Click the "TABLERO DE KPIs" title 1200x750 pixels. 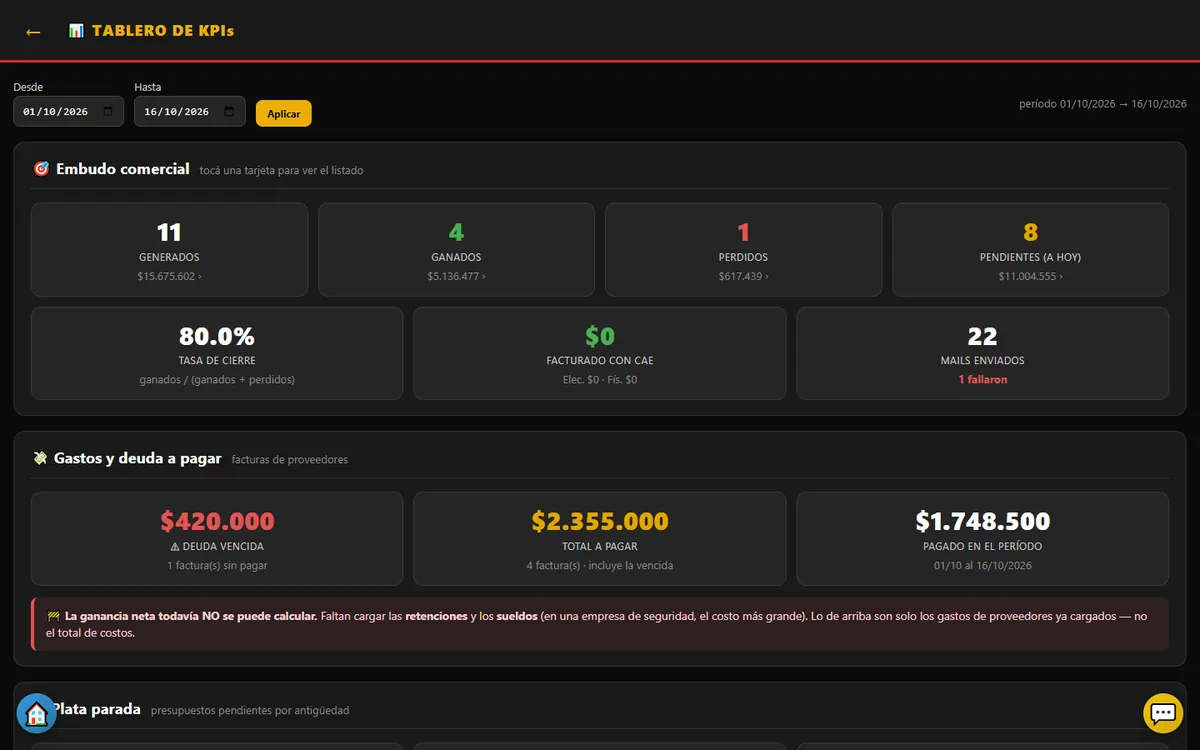click(163, 31)
